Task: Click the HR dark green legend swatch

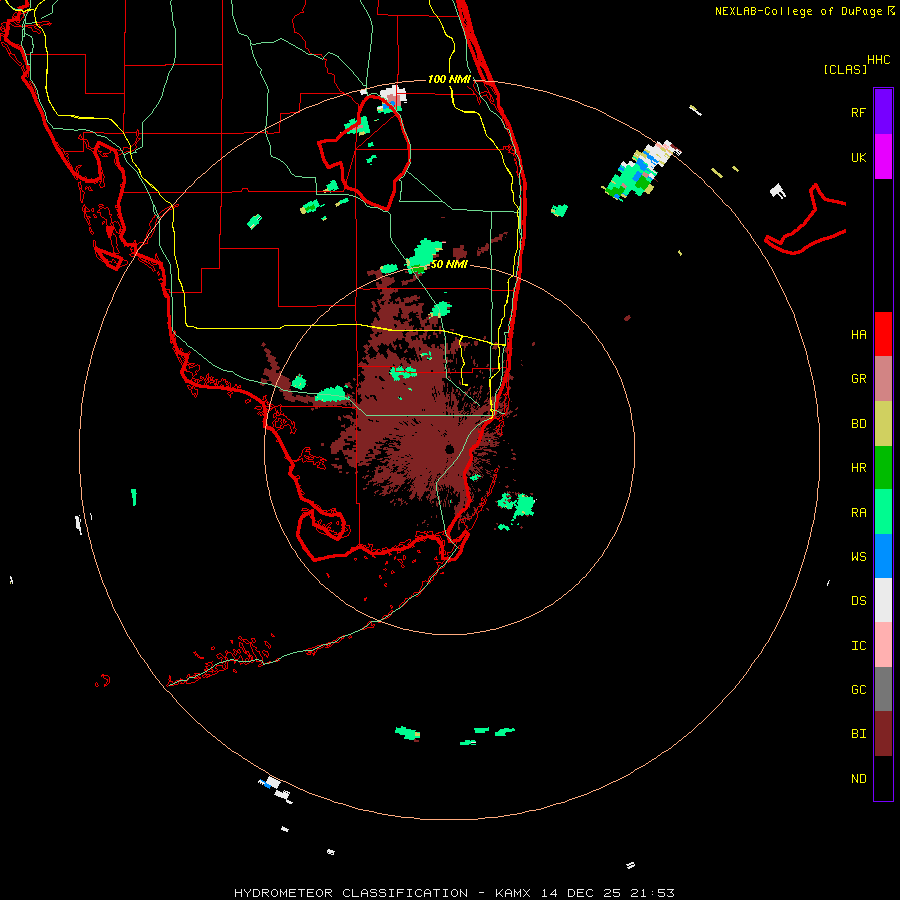Action: (x=883, y=468)
